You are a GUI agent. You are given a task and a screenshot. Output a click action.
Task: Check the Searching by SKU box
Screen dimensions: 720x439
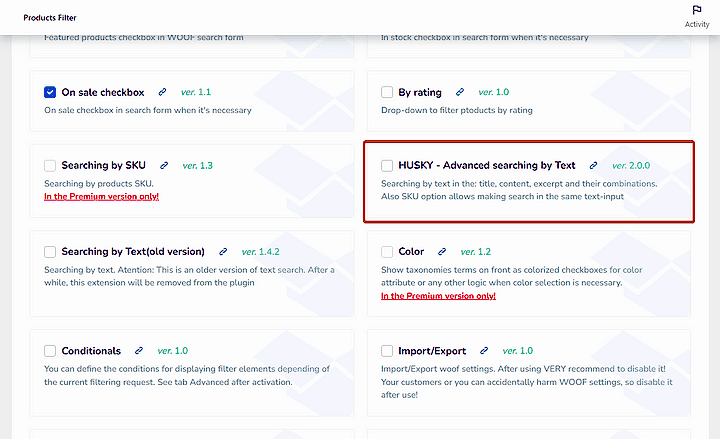point(50,166)
